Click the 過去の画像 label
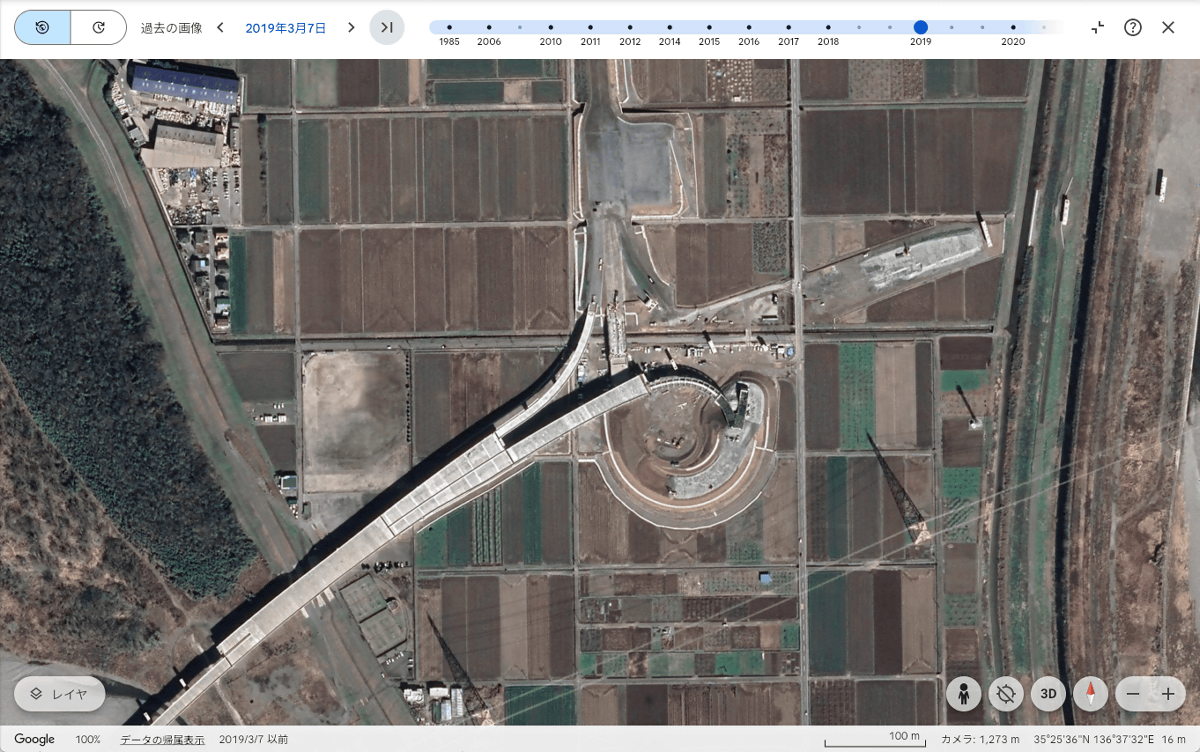1200x752 pixels. pos(171,28)
